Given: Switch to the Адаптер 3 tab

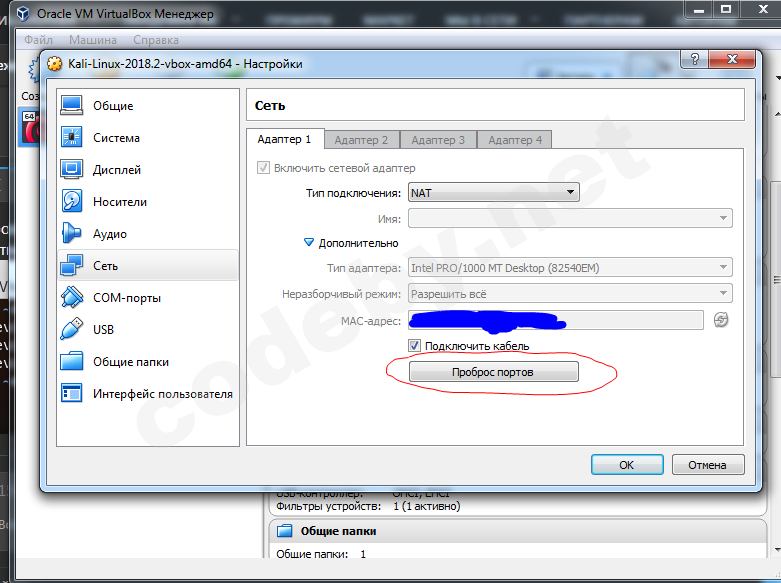Looking at the screenshot, I should pos(438,140).
